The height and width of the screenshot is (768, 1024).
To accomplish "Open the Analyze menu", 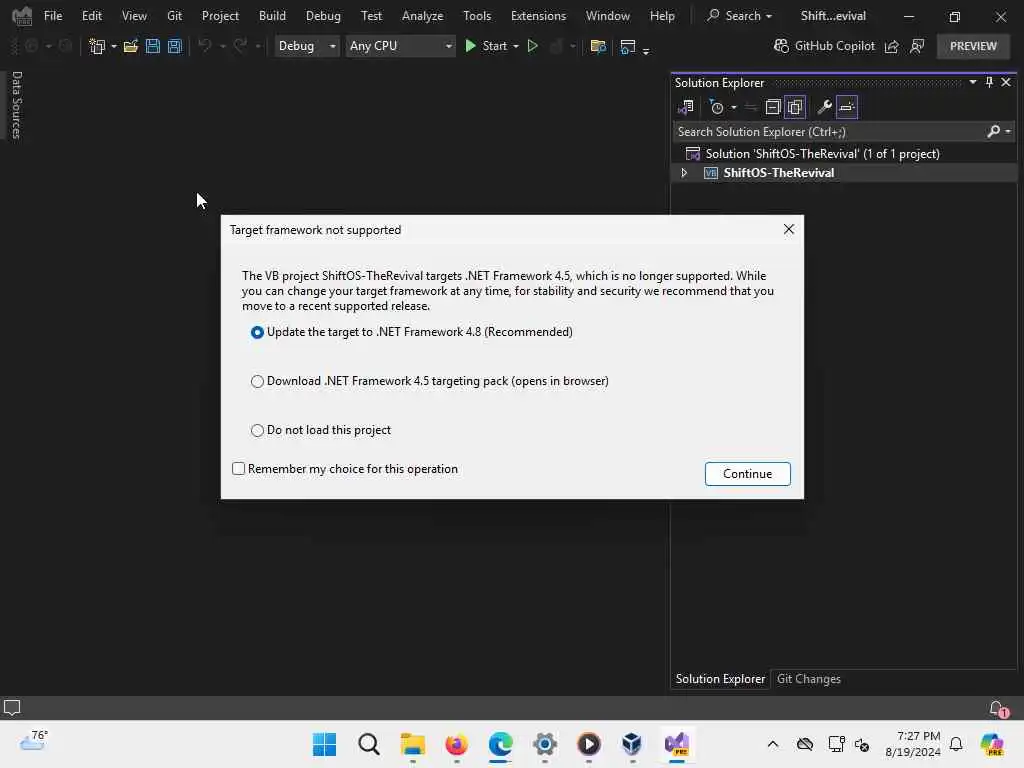I will pyautogui.click(x=422, y=16).
